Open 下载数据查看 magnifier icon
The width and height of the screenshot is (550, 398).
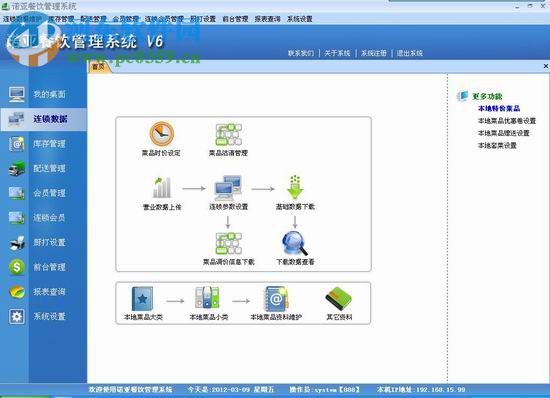[x=295, y=243]
